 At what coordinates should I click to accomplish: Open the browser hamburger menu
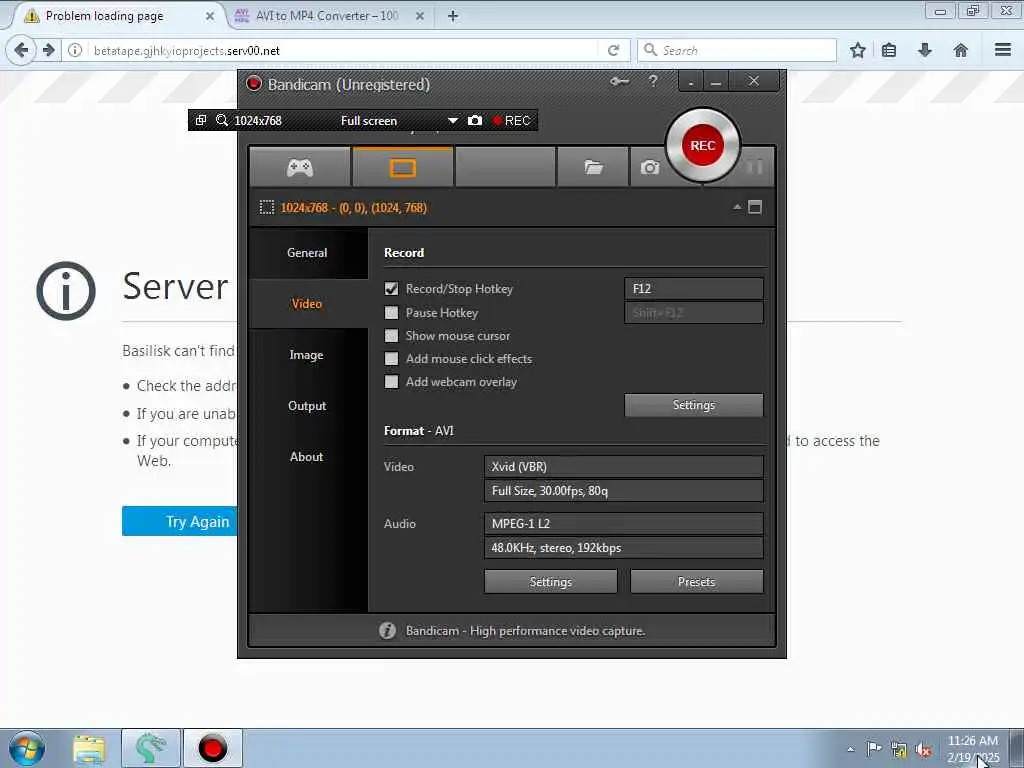1003,50
